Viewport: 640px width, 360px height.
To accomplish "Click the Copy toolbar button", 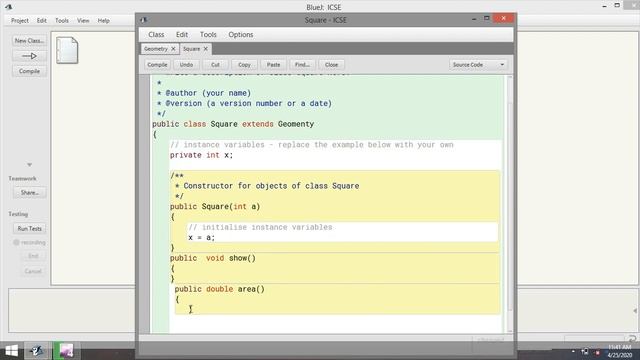I will point(244,64).
